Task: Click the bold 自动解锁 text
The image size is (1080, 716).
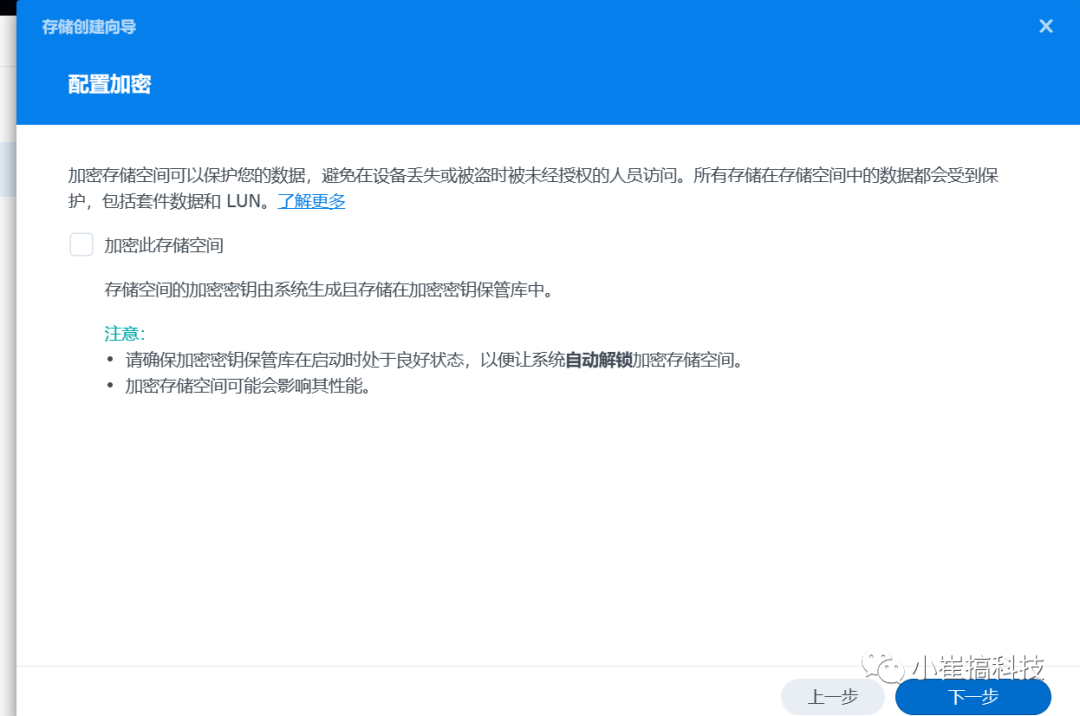Action: click(599, 360)
